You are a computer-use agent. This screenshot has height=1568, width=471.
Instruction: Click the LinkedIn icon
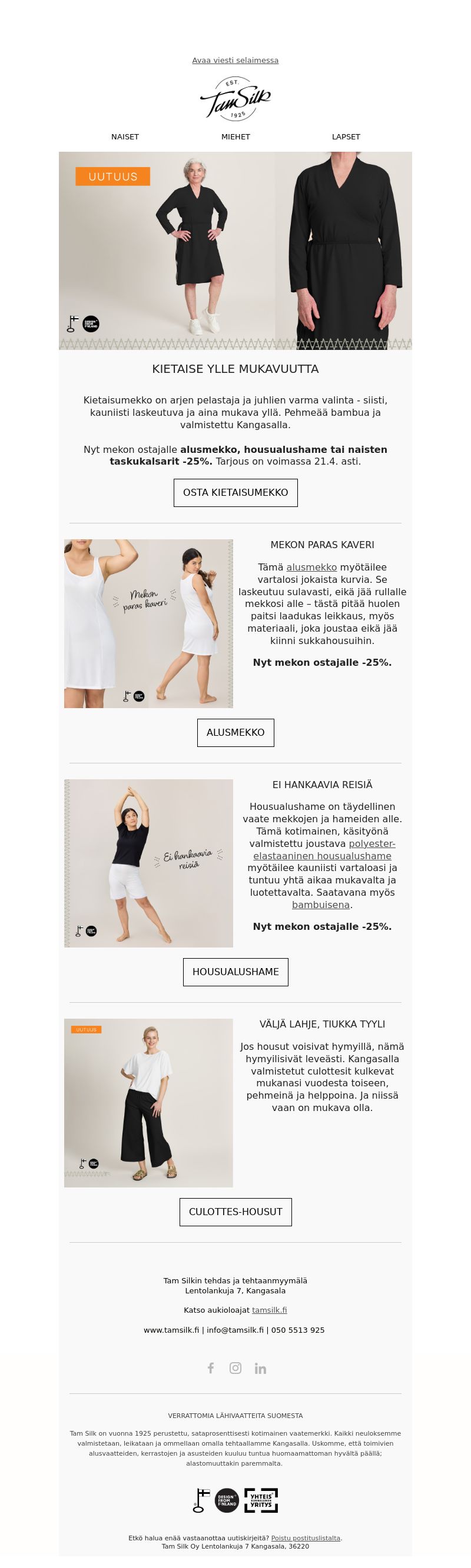click(260, 1369)
